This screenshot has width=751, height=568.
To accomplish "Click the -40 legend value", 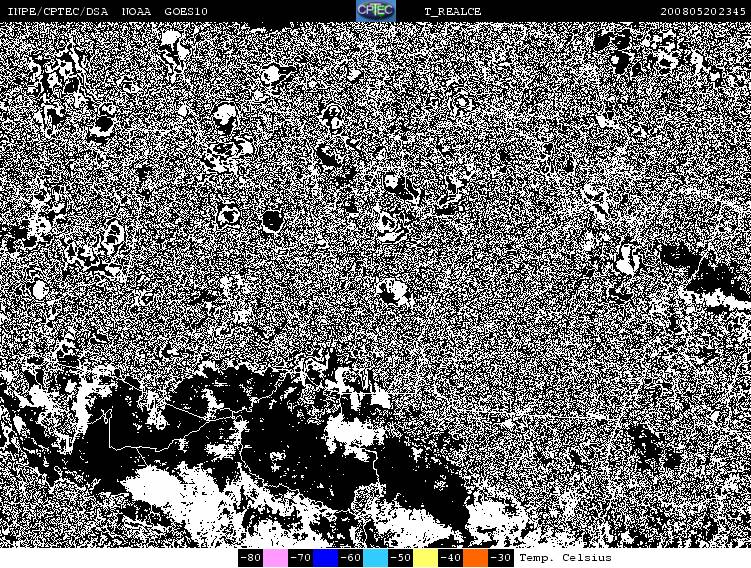I will coord(450,558).
